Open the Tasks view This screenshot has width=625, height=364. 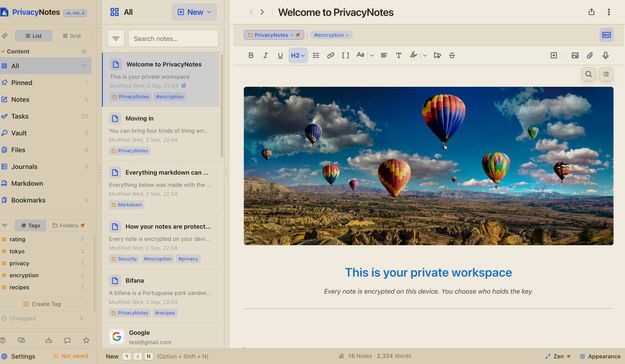pos(45,116)
